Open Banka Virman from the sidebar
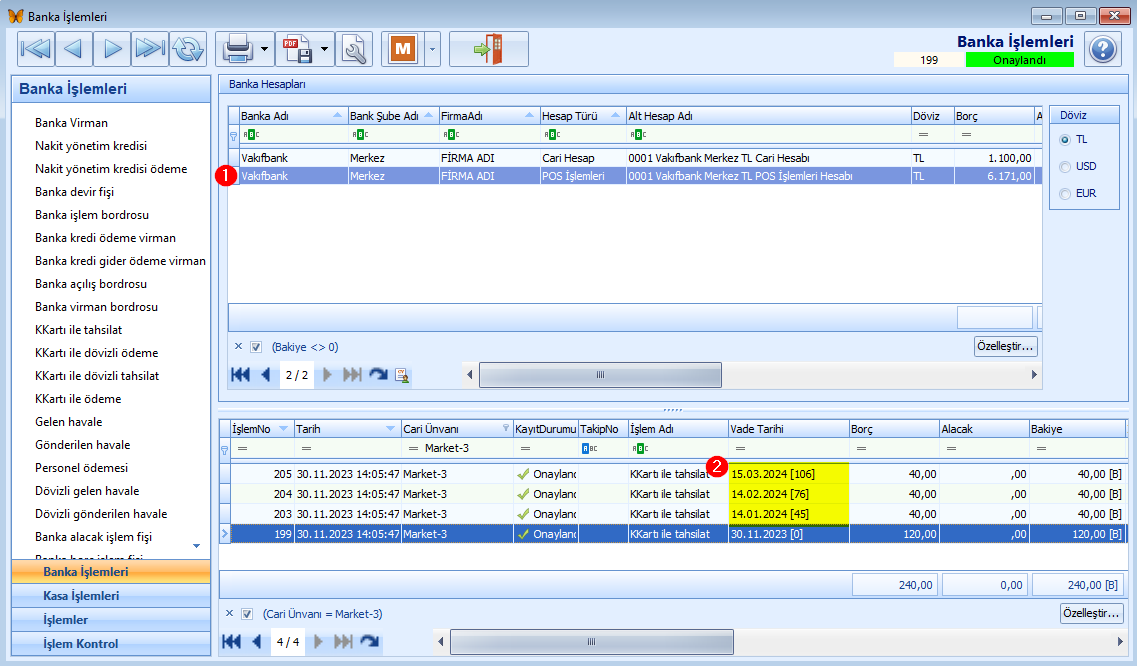Image resolution: width=1137 pixels, height=666 pixels. pos(71,123)
